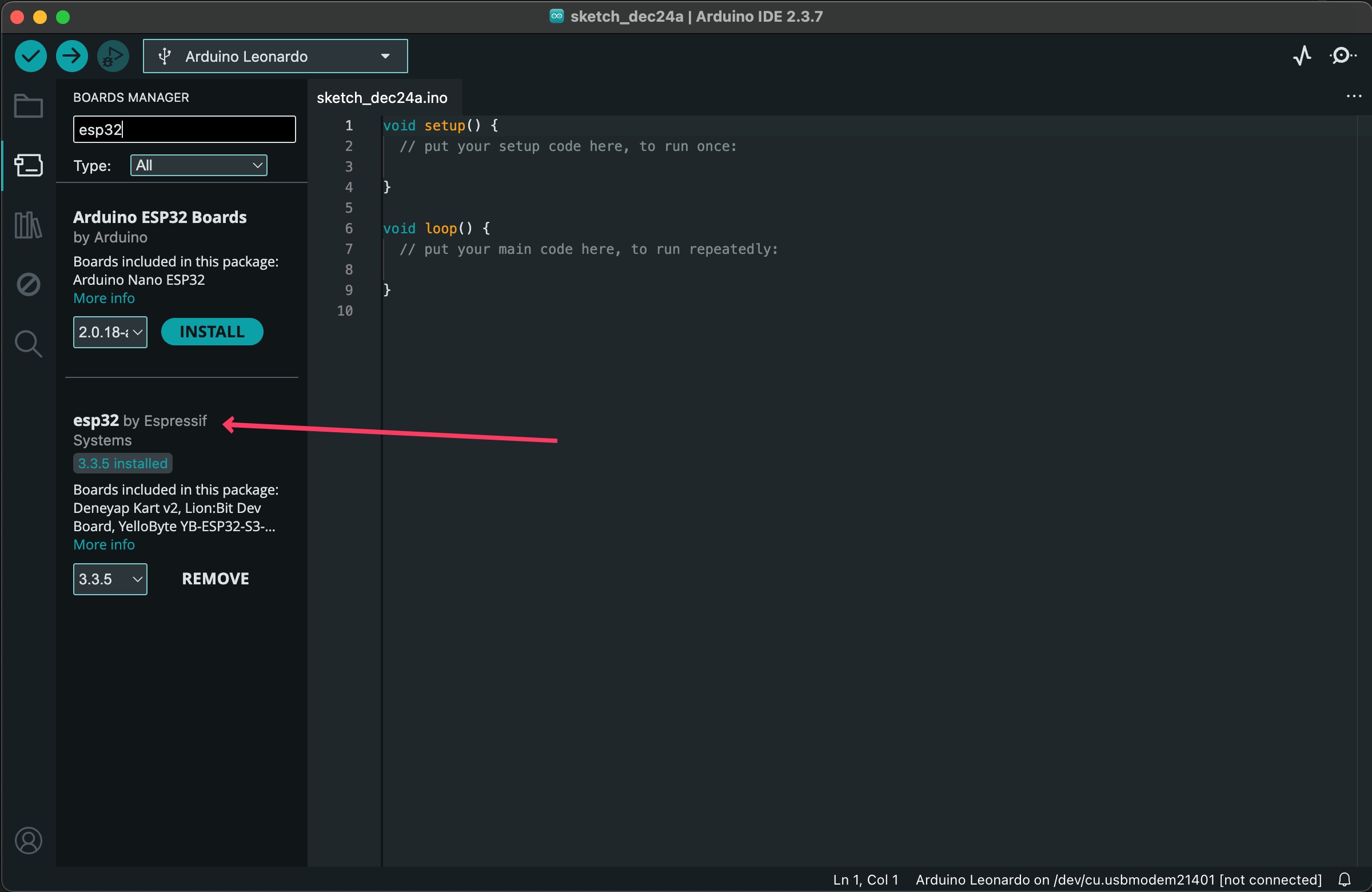Open the Debug sidebar panel
The height and width of the screenshot is (892, 1372).
[28, 284]
